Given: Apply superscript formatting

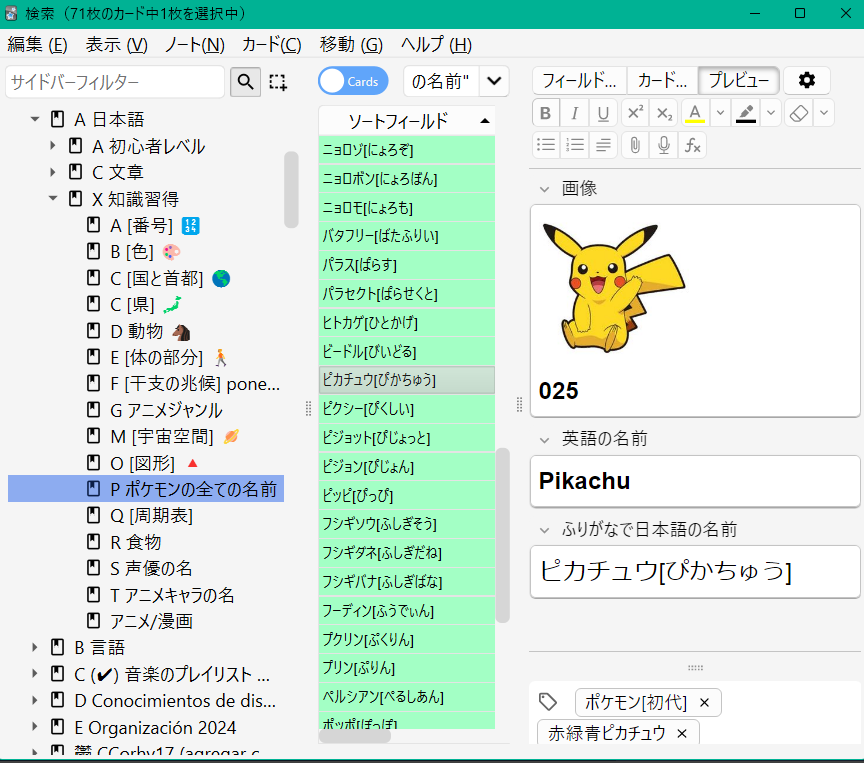Looking at the screenshot, I should pyautogui.click(x=635, y=113).
